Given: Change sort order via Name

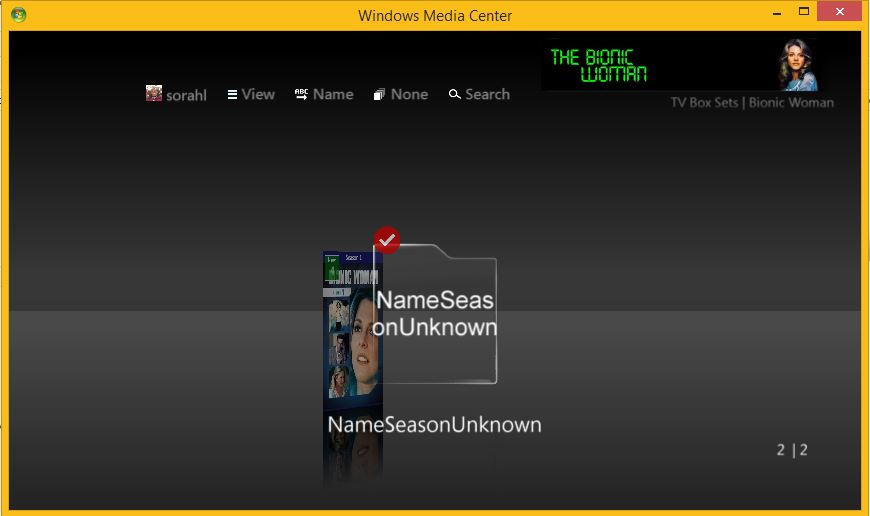Looking at the screenshot, I should [324, 94].
